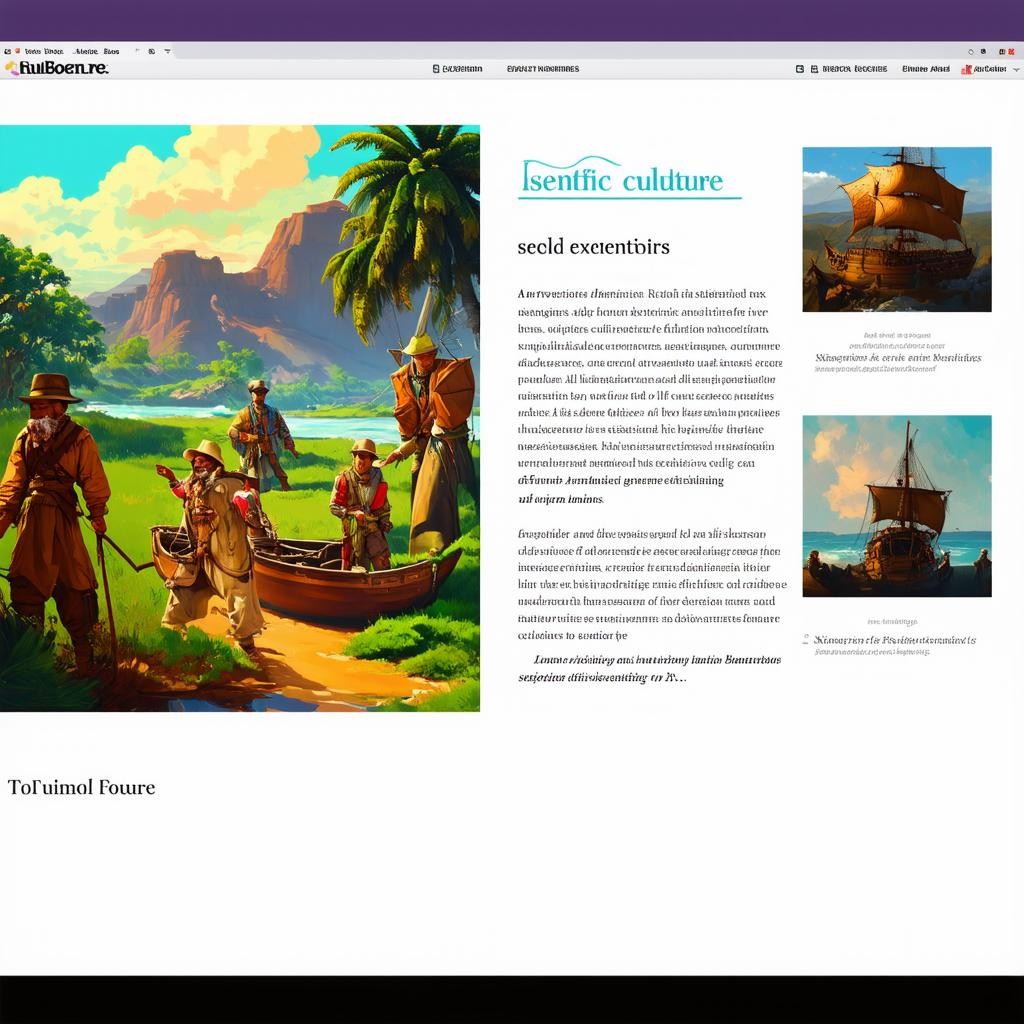The height and width of the screenshot is (1024, 1024).
Task: Click the caption under the upper ship image
Action: click(897, 357)
